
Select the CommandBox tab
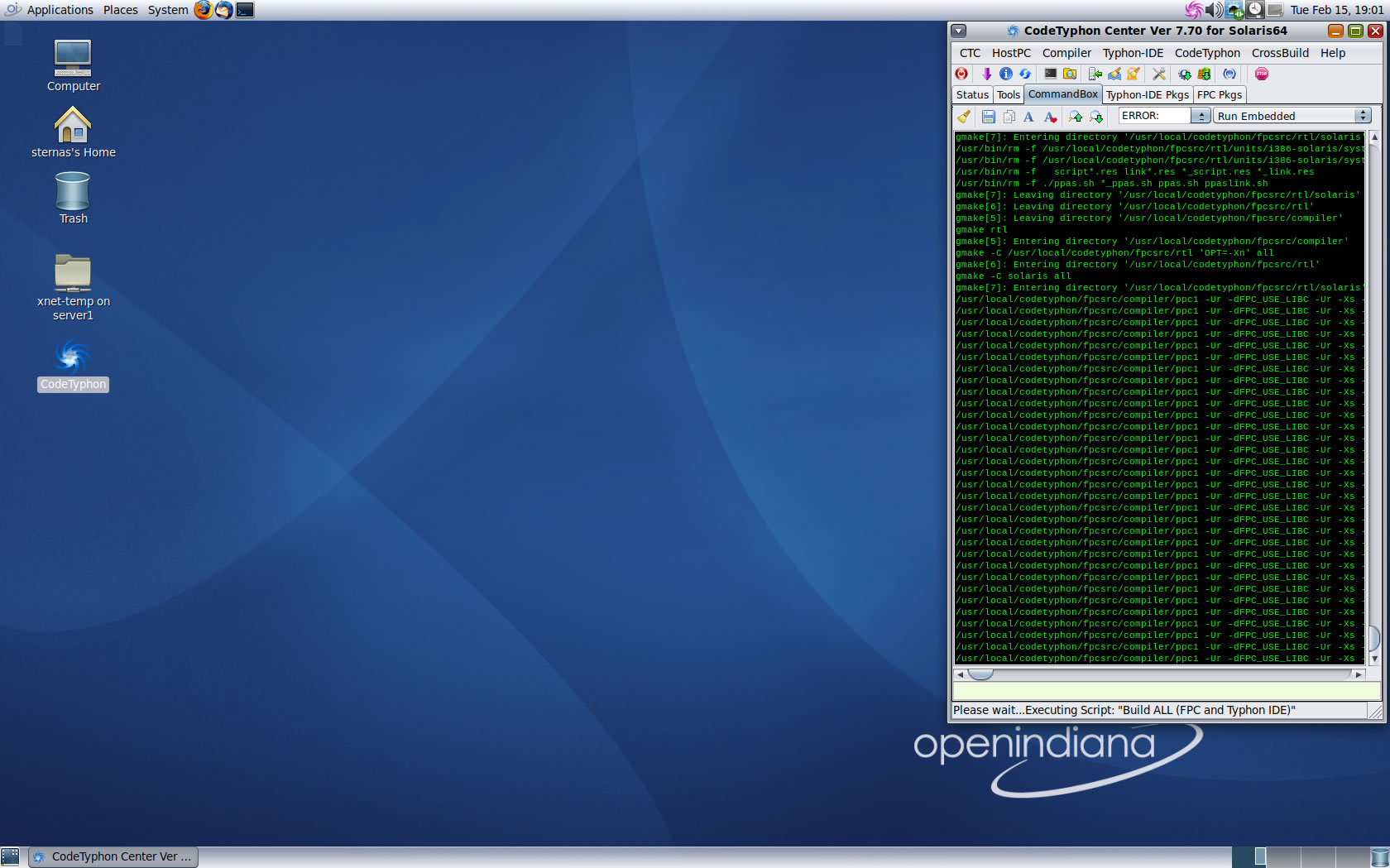(1062, 94)
